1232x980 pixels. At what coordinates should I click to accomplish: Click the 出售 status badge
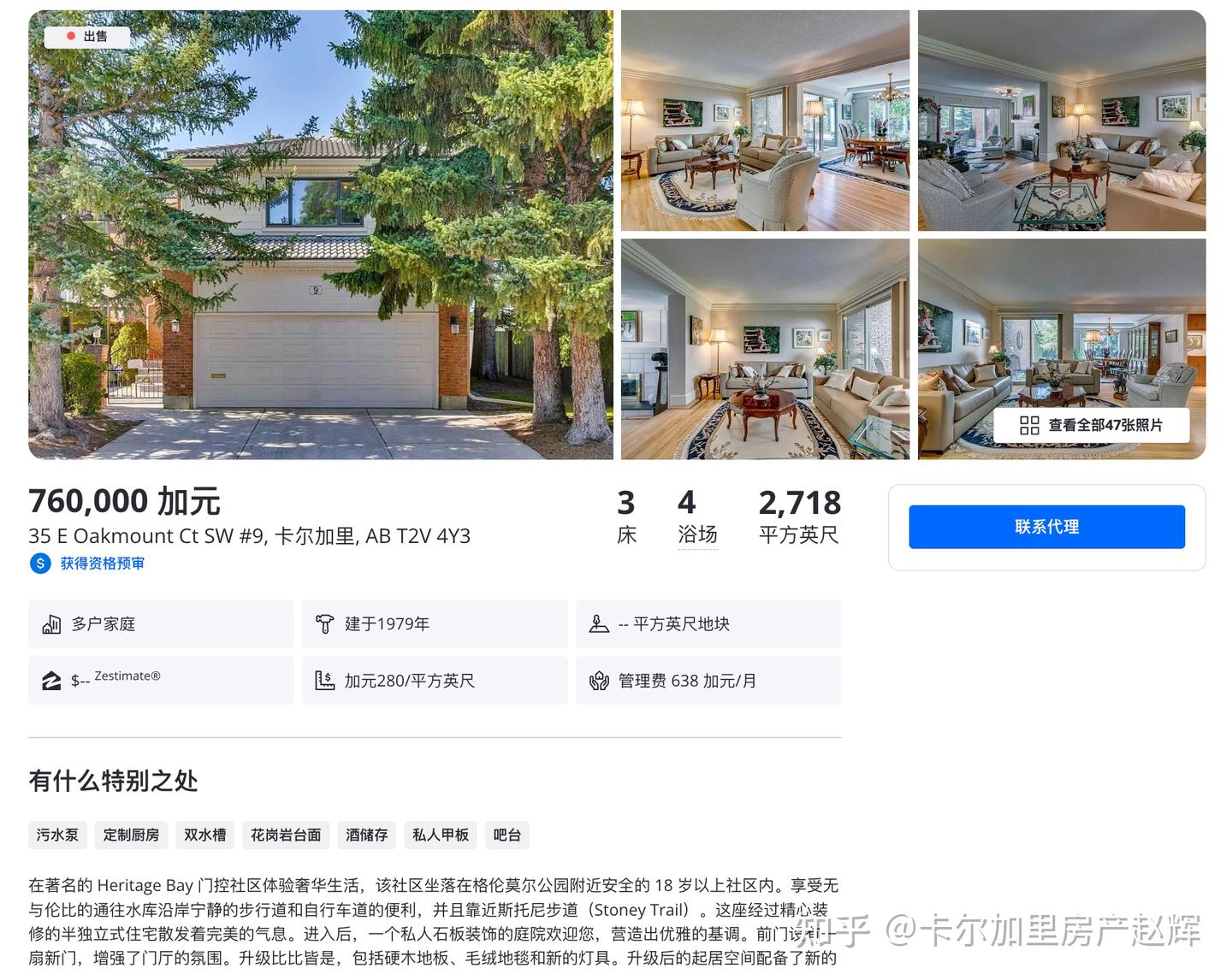point(87,36)
